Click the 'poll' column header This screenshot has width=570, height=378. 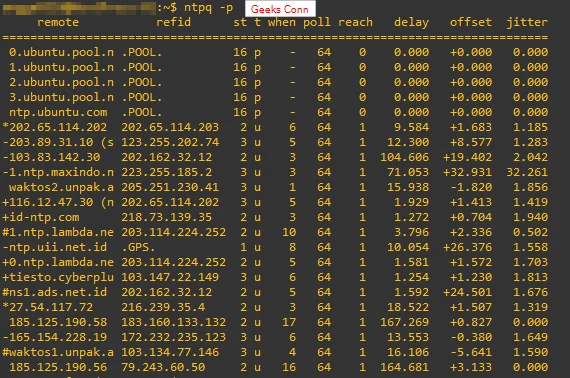(x=317, y=23)
